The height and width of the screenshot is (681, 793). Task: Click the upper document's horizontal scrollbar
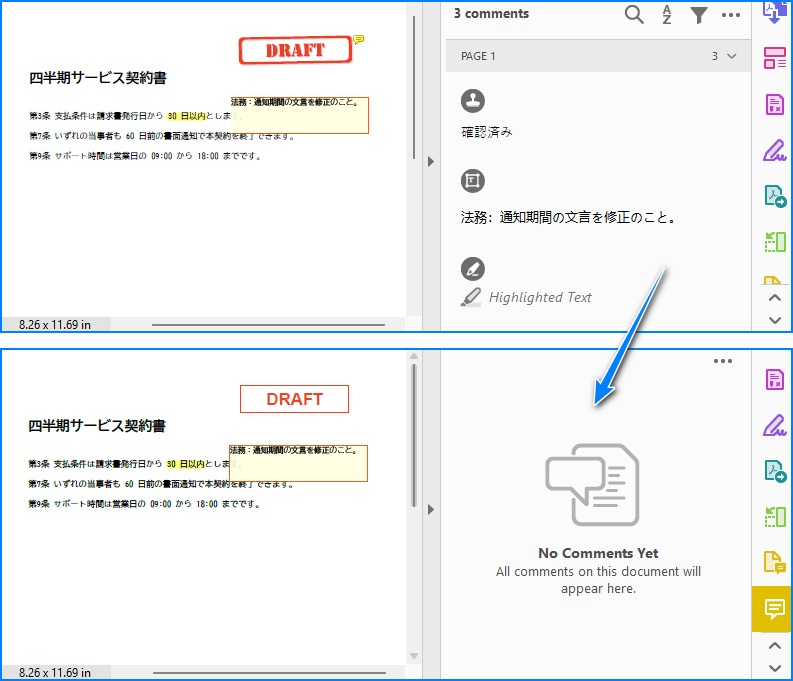[x=268, y=325]
